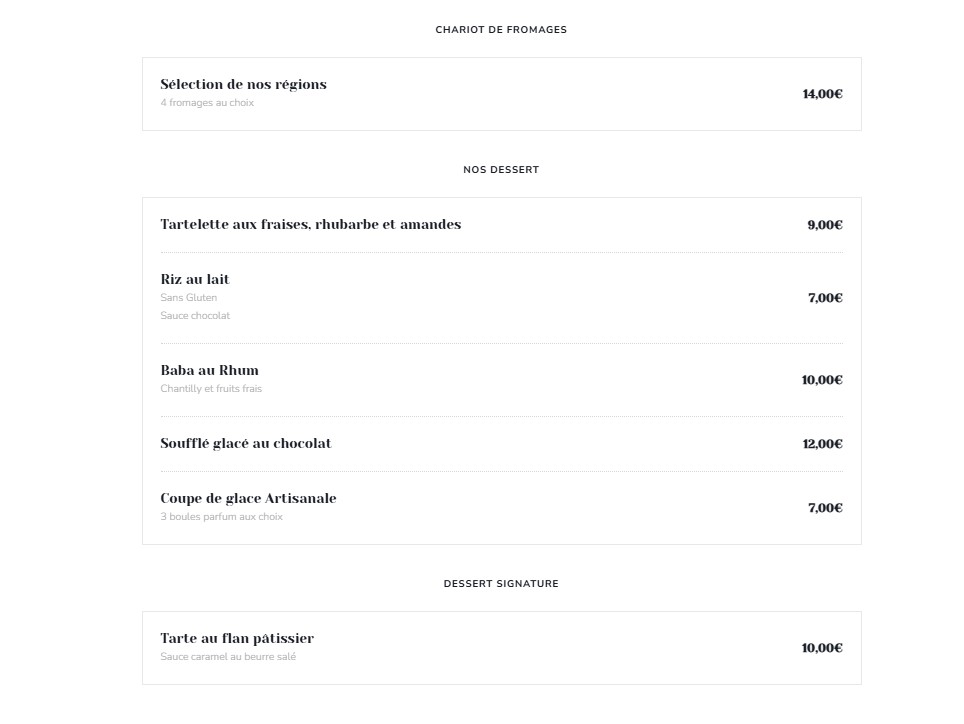
Task: Click 3 boules parfum aux choix text
Action: pos(221,516)
